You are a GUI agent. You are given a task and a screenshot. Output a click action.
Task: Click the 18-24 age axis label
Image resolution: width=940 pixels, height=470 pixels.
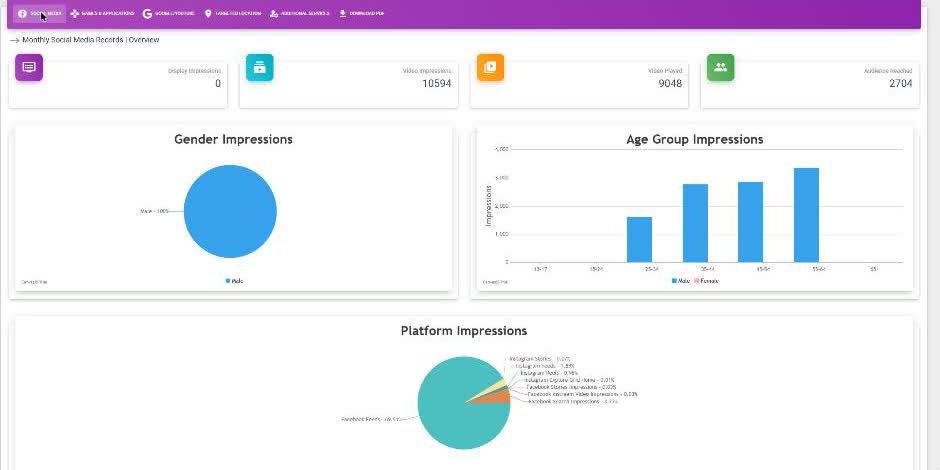point(596,269)
